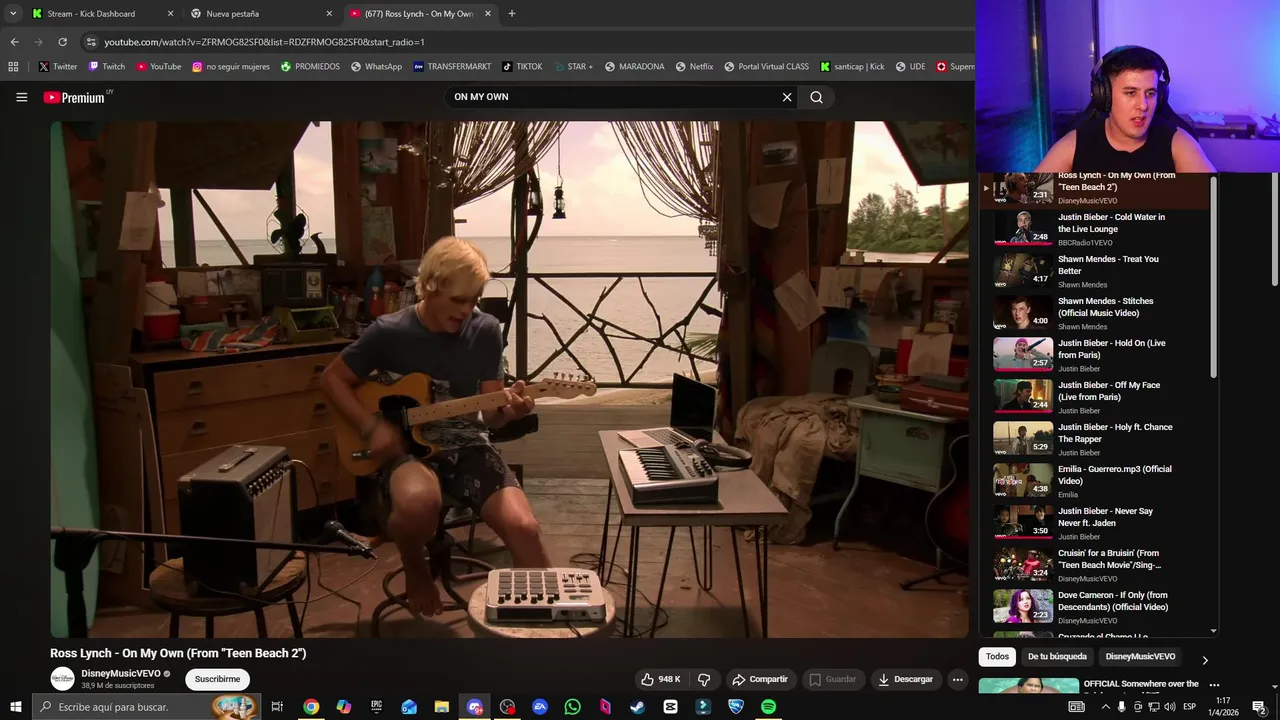
Task: Open the santicap | Kick bookmark
Action: 852,67
